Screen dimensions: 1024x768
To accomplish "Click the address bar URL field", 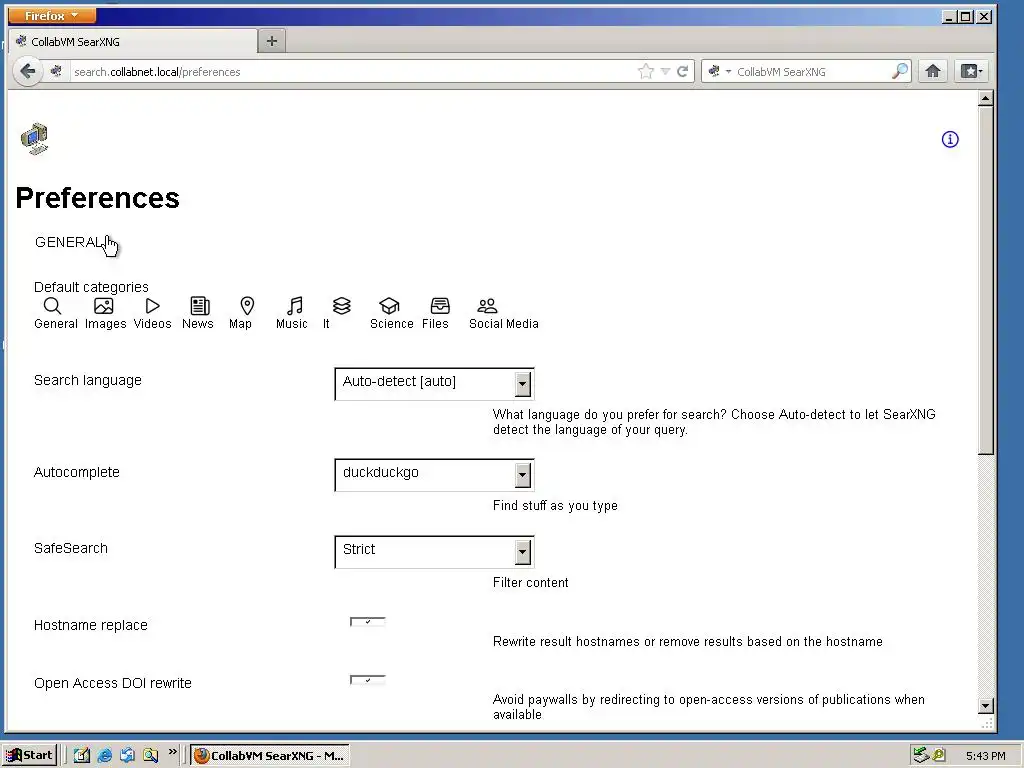I will point(353,72).
